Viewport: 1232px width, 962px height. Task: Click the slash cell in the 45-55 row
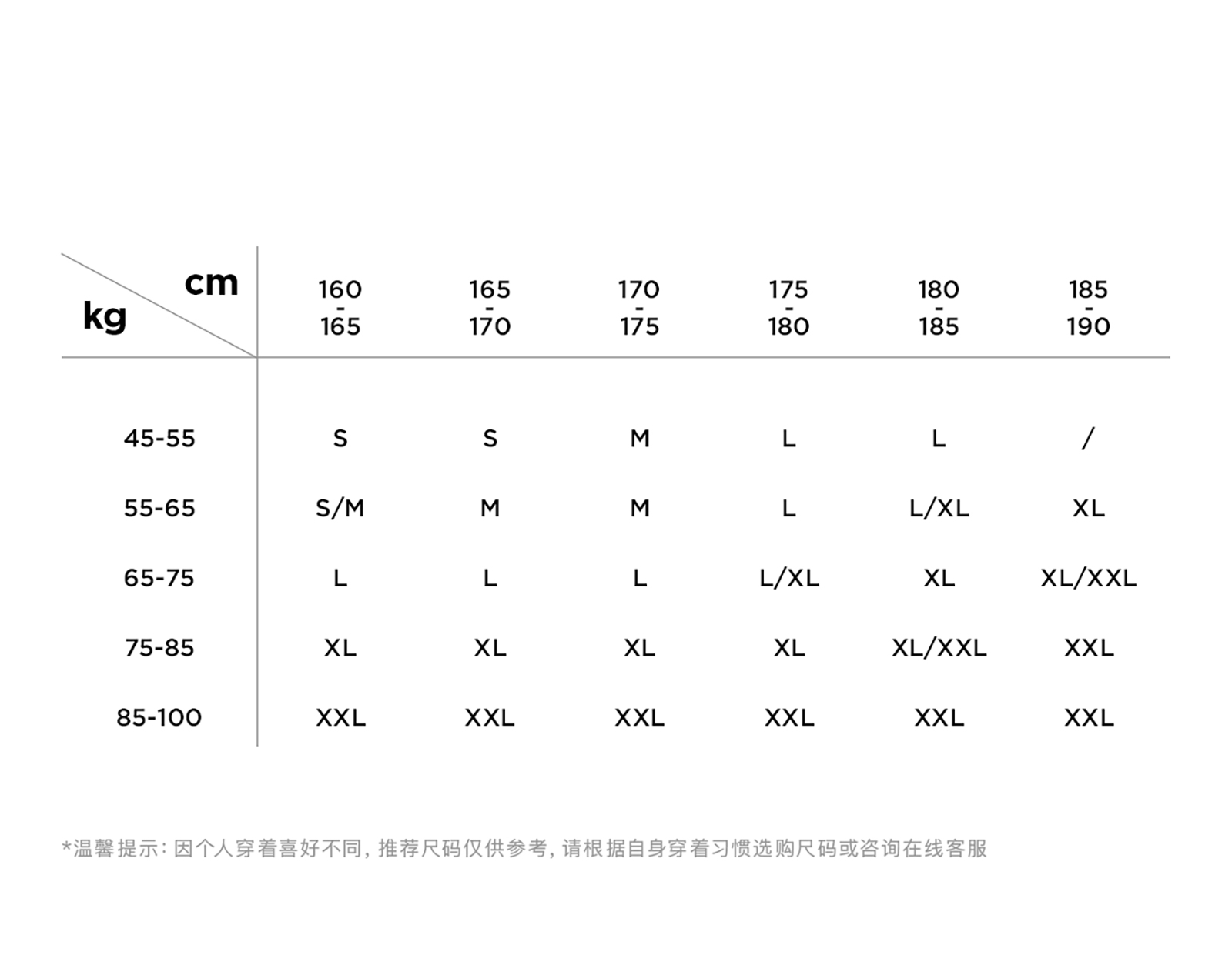[1088, 439]
